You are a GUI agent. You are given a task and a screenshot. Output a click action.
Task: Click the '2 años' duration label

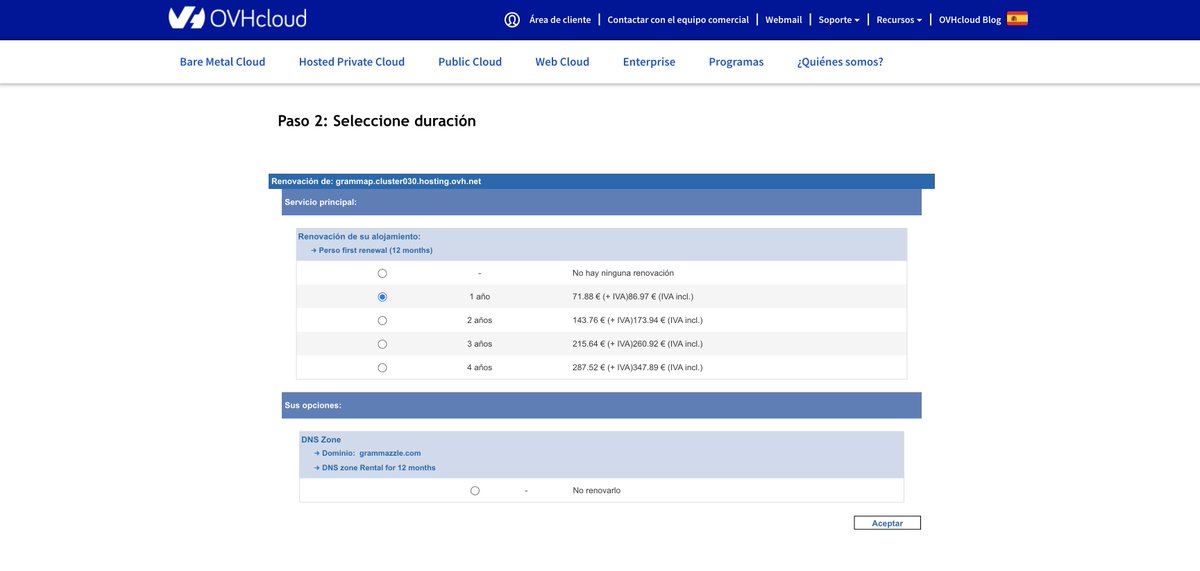click(x=480, y=320)
